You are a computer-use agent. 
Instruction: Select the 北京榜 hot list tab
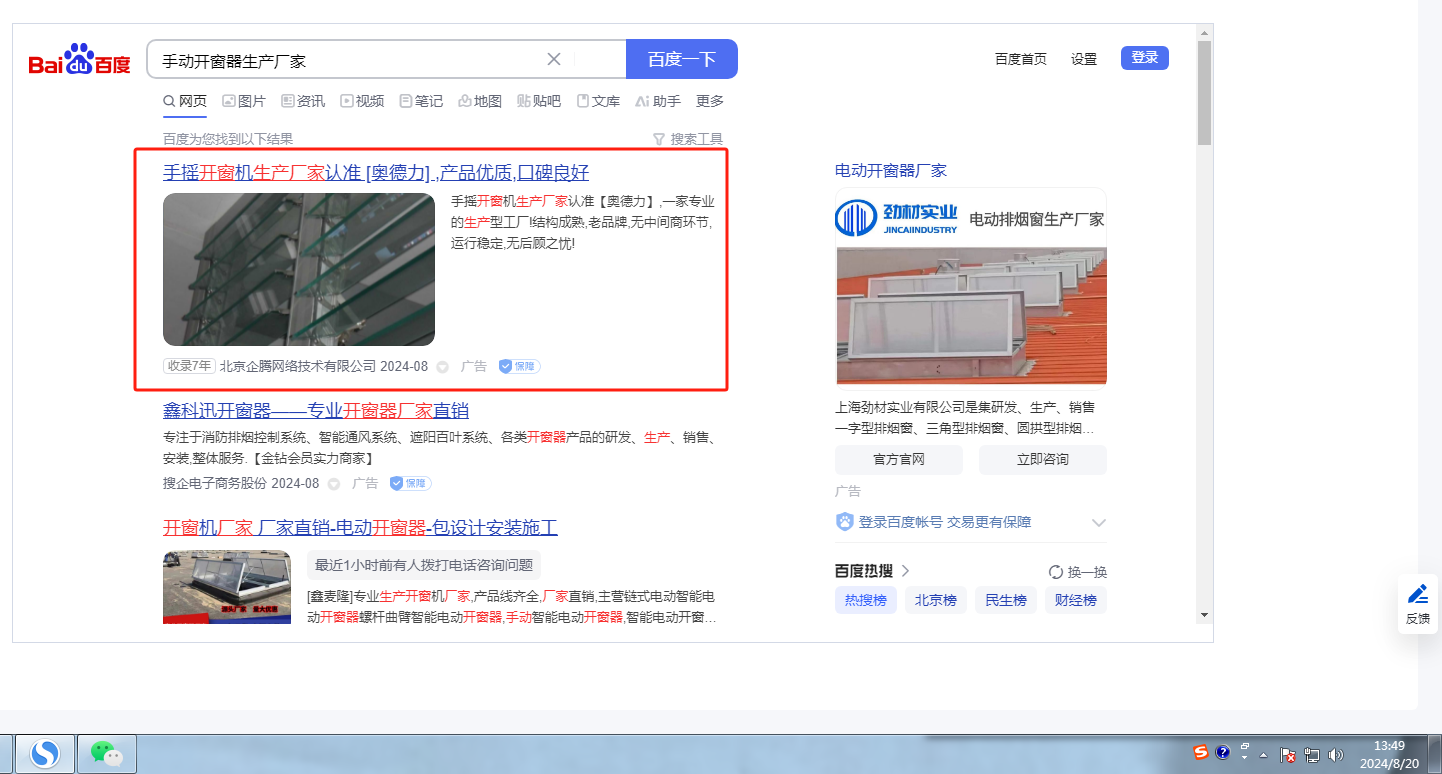[936, 600]
